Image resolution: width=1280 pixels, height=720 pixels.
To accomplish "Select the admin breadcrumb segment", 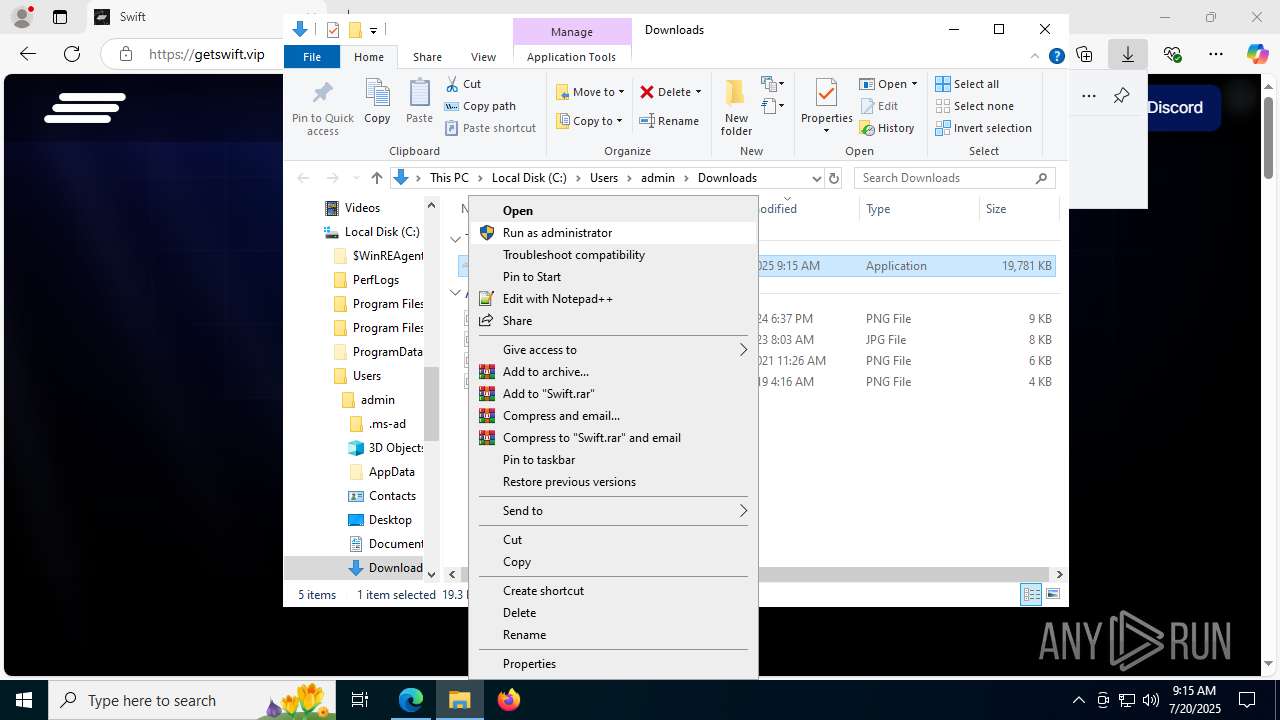I will click(x=658, y=178).
